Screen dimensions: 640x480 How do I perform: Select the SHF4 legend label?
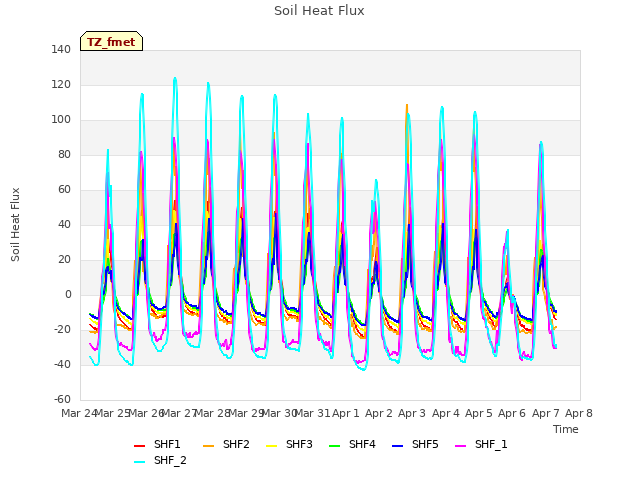coord(362,444)
